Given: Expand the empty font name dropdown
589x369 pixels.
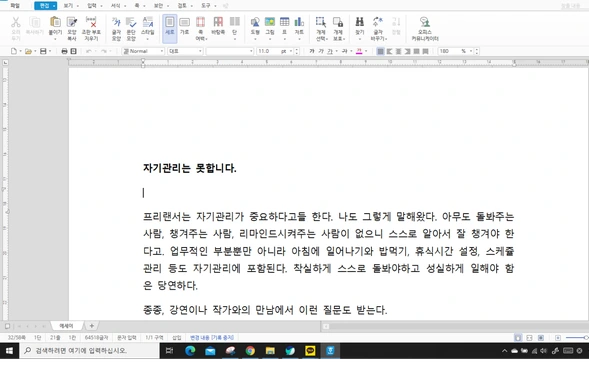Looking at the screenshot, I should 251,51.
